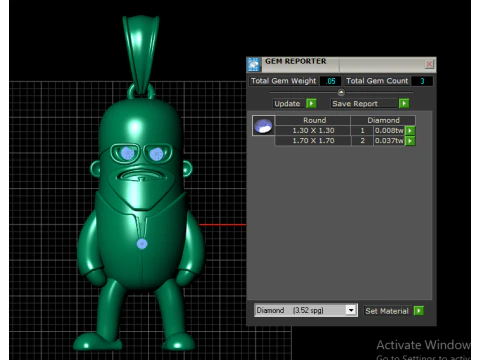Select the round diamond gem thumbnail

click(263, 126)
